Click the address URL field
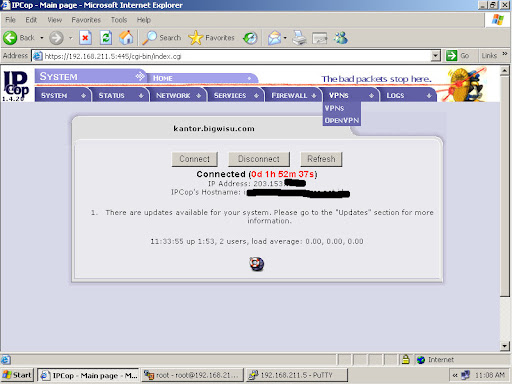The height and width of the screenshot is (384, 512). pyautogui.click(x=237, y=56)
